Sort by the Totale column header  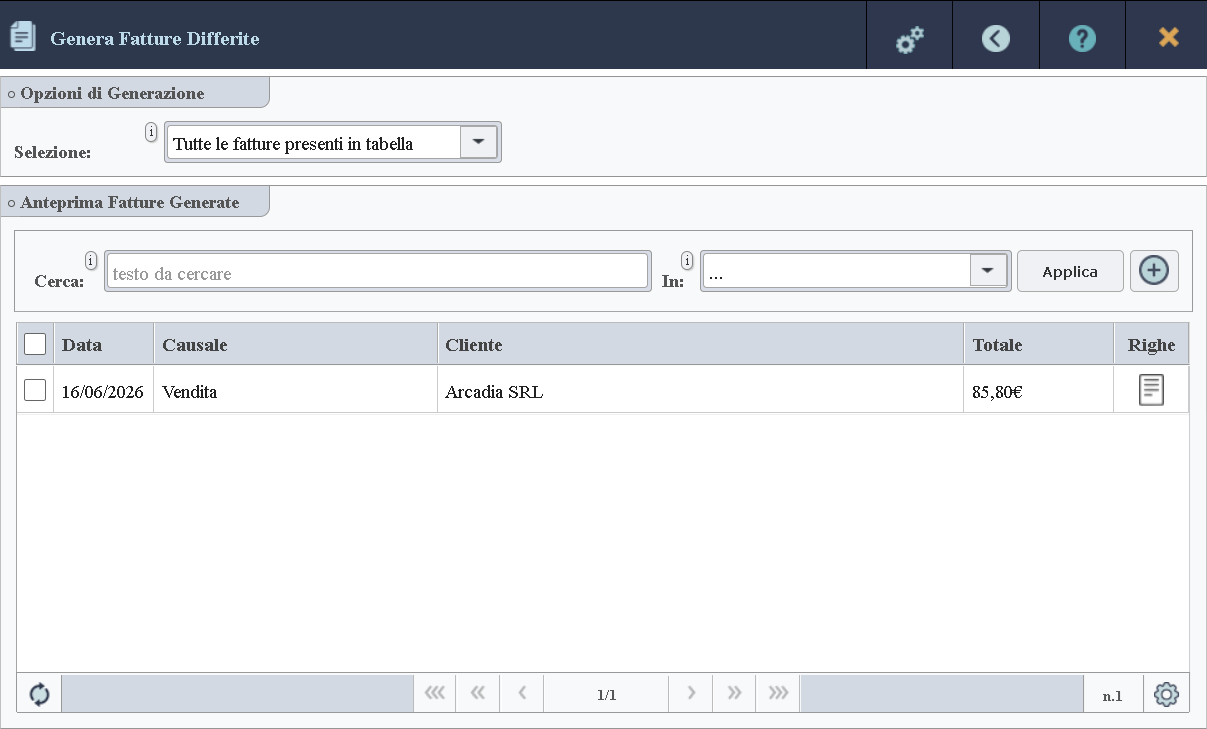tap(1039, 344)
